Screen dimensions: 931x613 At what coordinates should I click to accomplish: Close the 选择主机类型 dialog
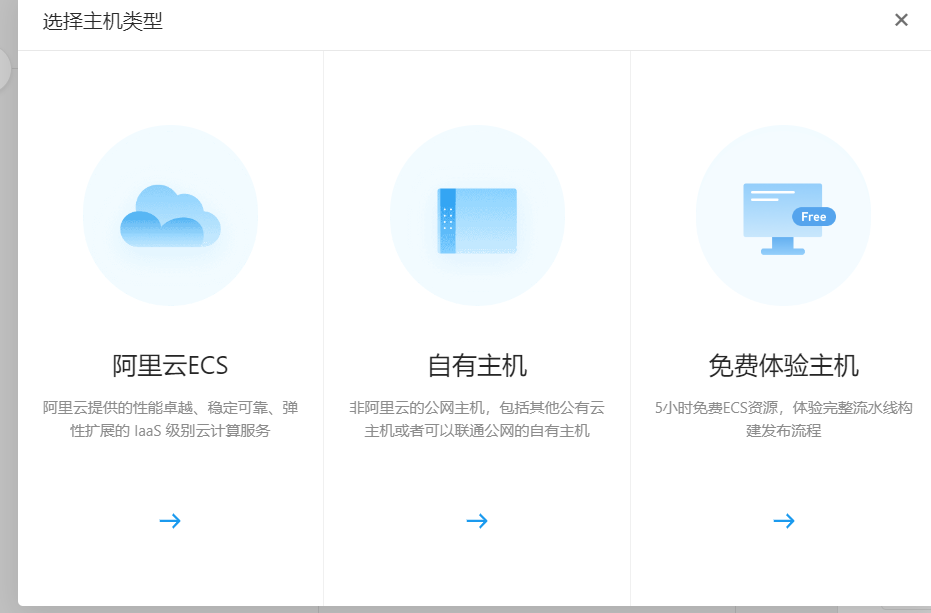pyautogui.click(x=901, y=20)
